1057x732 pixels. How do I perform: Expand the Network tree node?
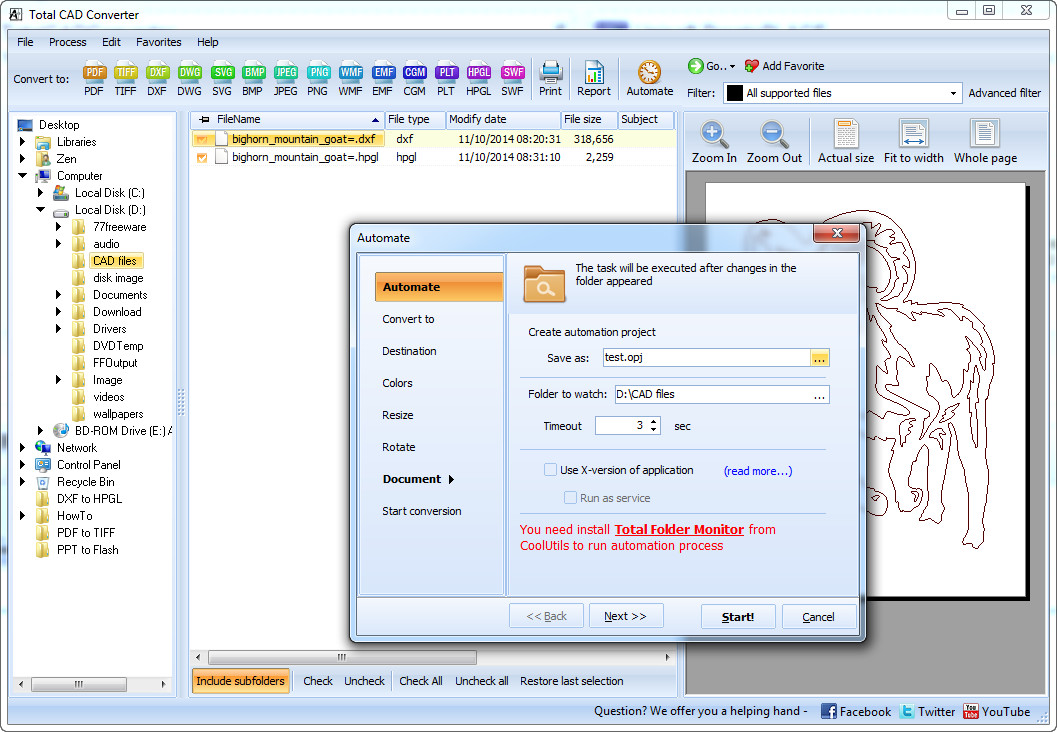pos(22,448)
